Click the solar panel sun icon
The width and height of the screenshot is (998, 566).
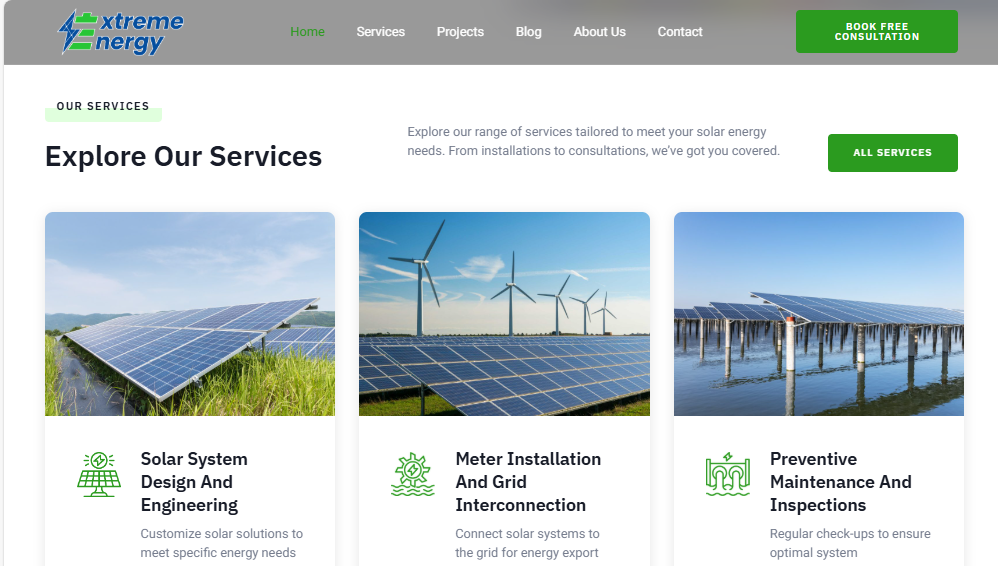(99, 474)
